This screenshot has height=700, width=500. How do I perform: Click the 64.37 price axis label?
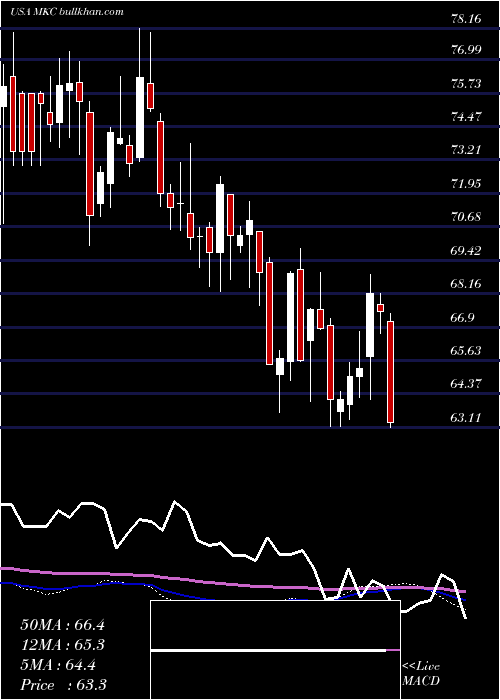467,384
